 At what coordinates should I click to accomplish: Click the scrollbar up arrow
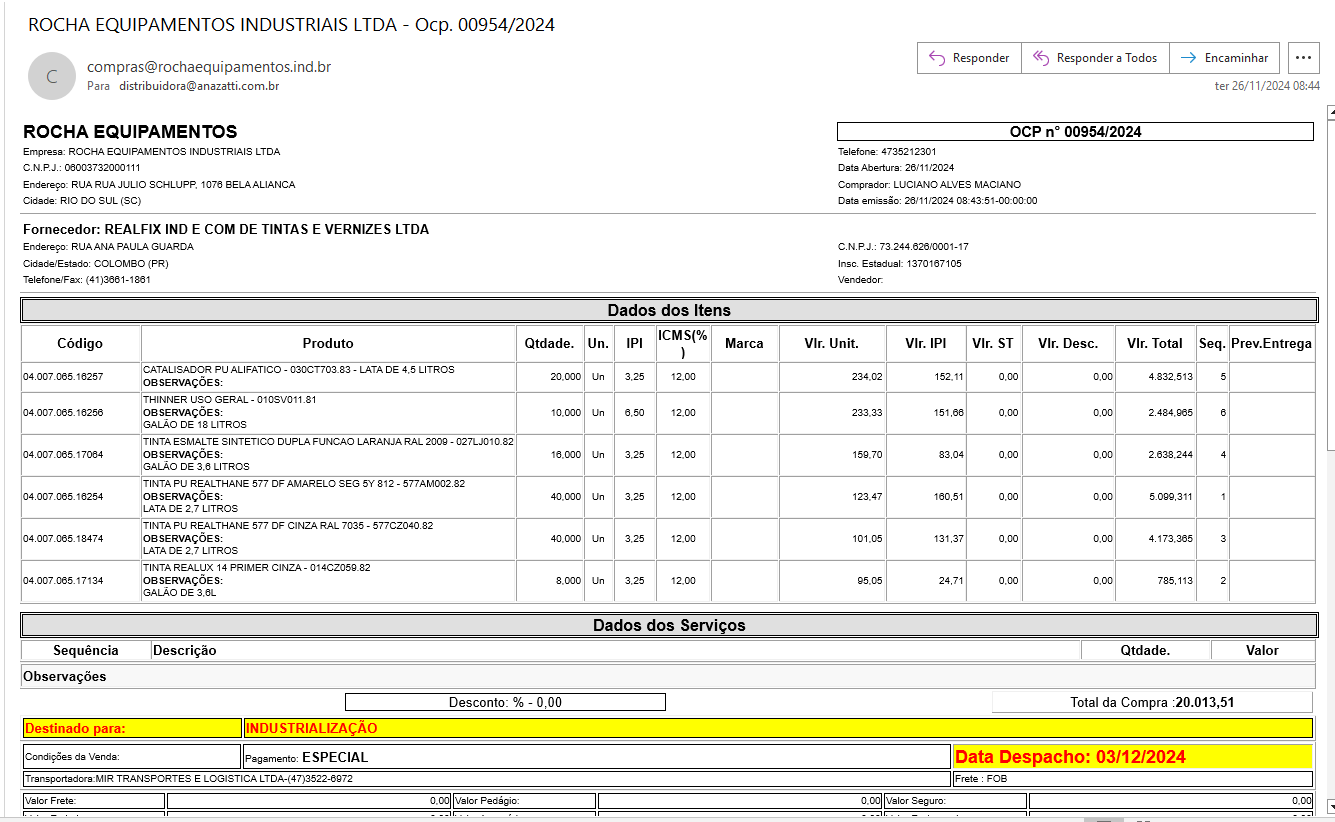click(x=1329, y=110)
